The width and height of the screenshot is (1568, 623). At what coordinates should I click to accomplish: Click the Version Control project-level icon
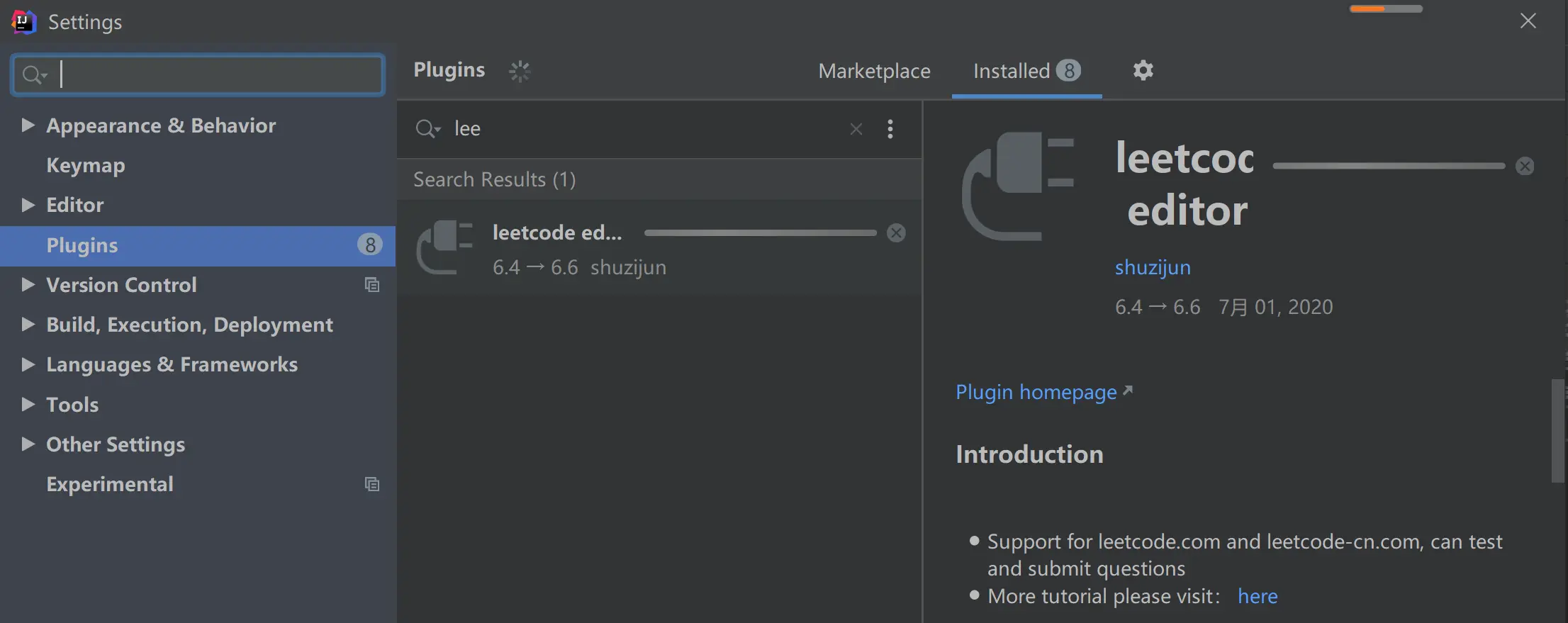coord(371,285)
